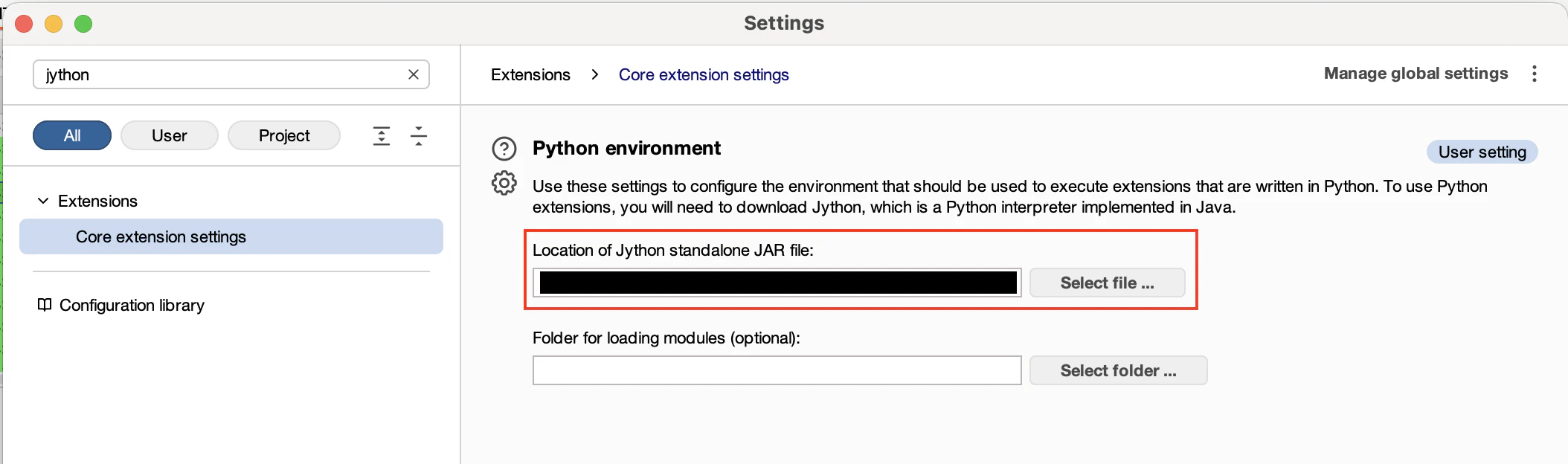Focus the settings search box
1568x464 pixels.
pos(223,74)
